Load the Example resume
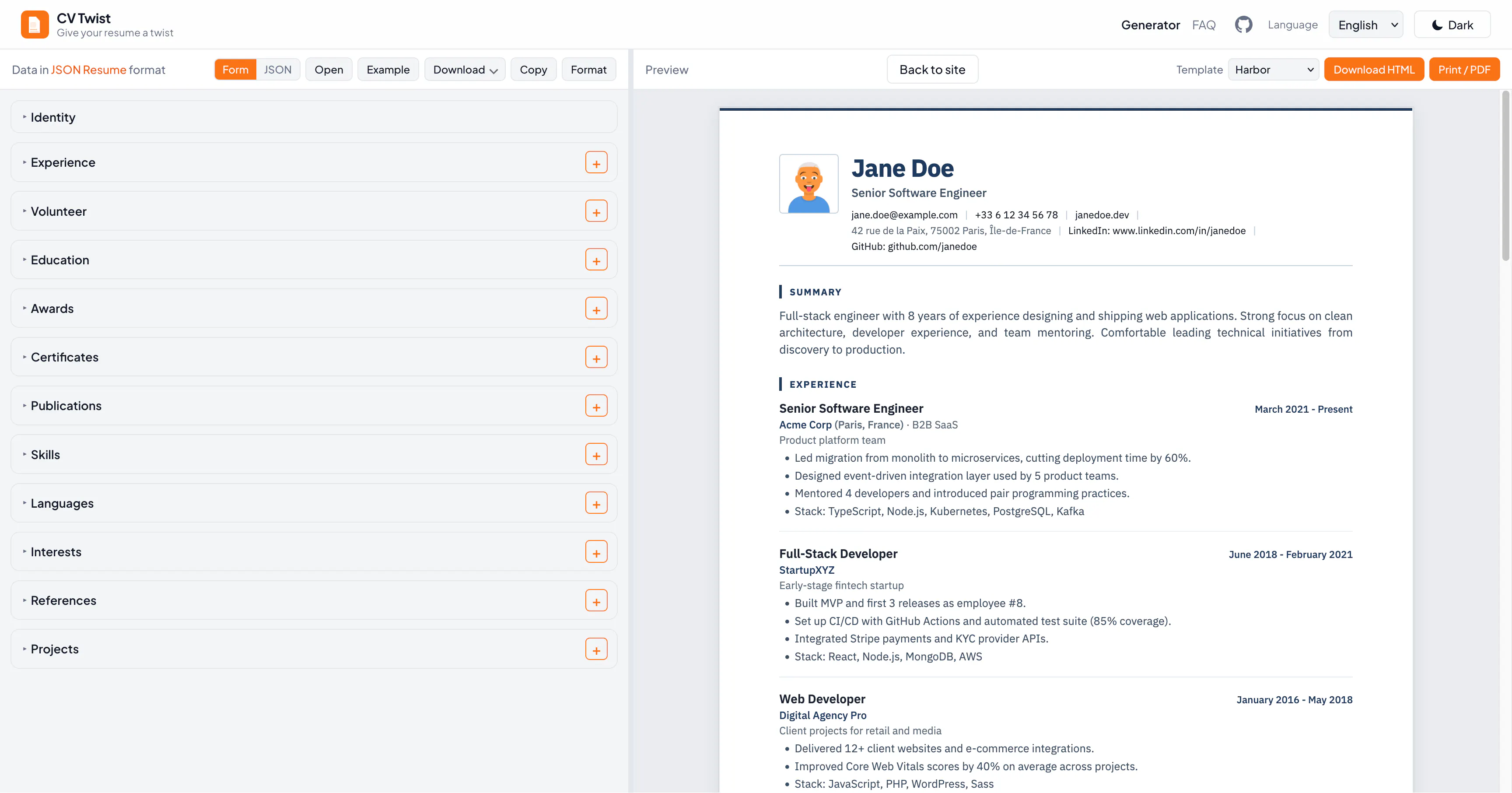Viewport: 1512px width, 793px height. 387,69
